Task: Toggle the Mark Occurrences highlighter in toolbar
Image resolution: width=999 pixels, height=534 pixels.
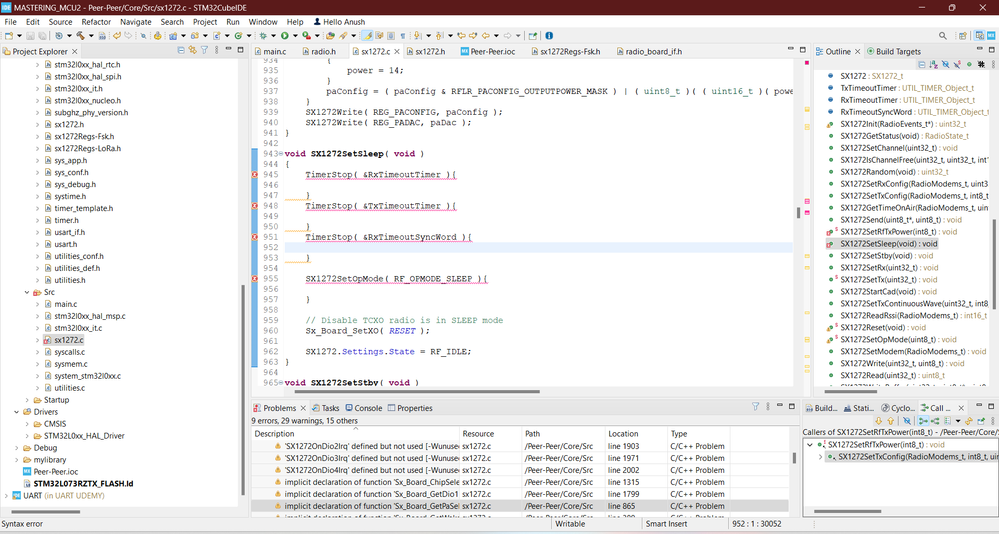Action: [x=367, y=36]
